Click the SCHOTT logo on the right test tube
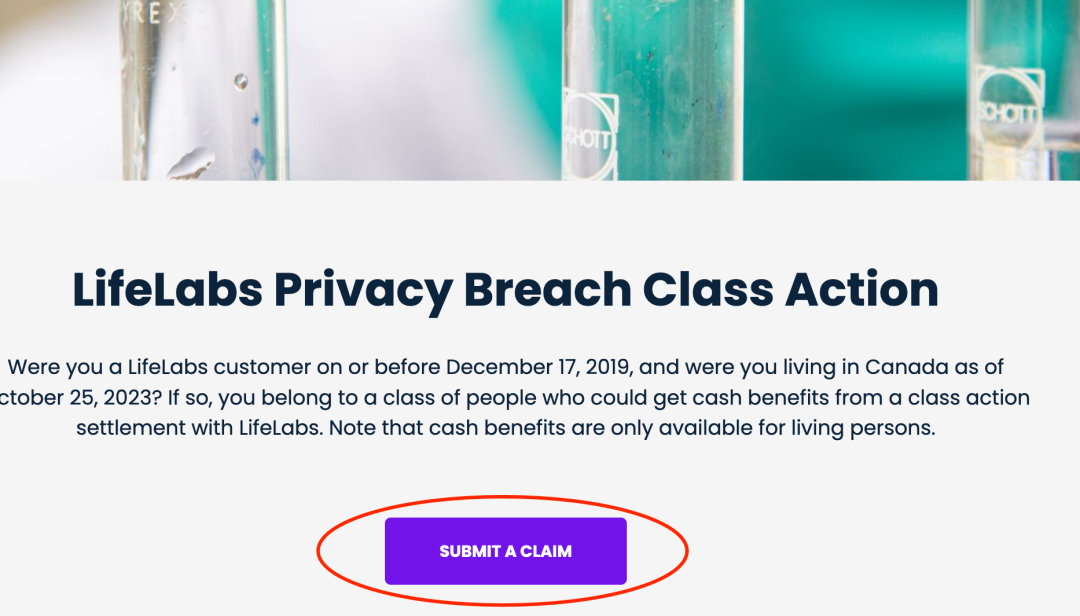 pos(1008,109)
